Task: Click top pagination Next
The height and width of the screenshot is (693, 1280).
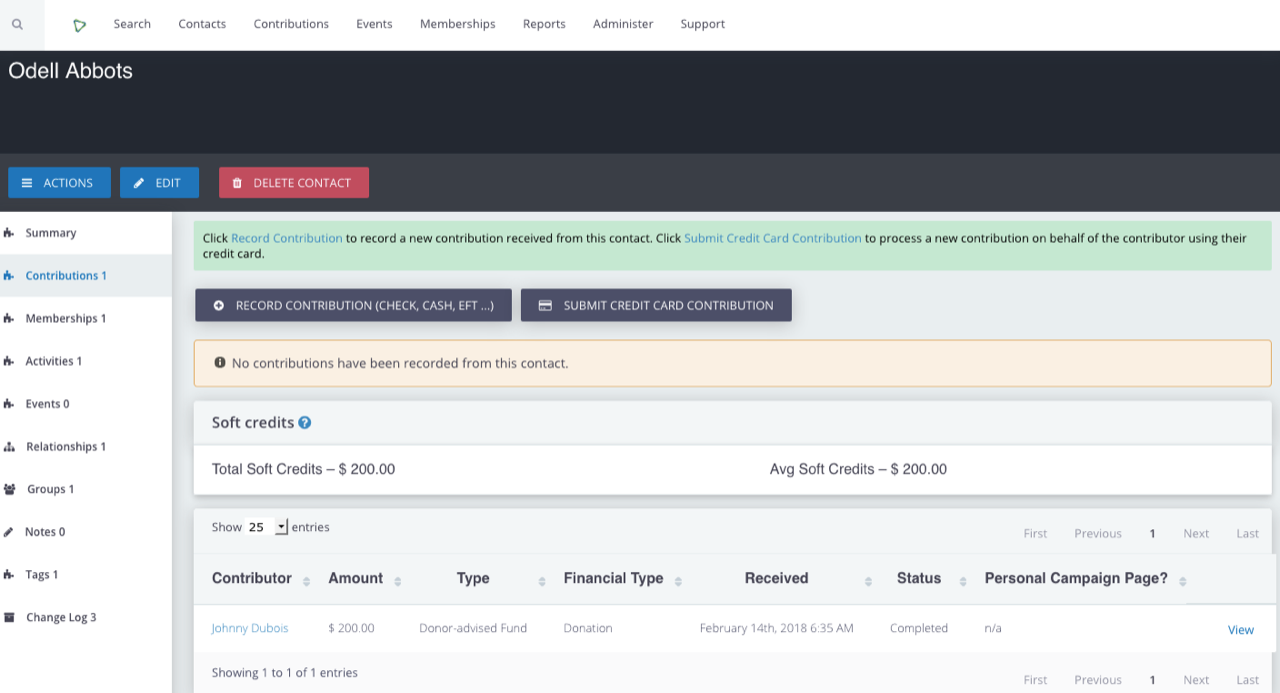Action: pos(1196,534)
